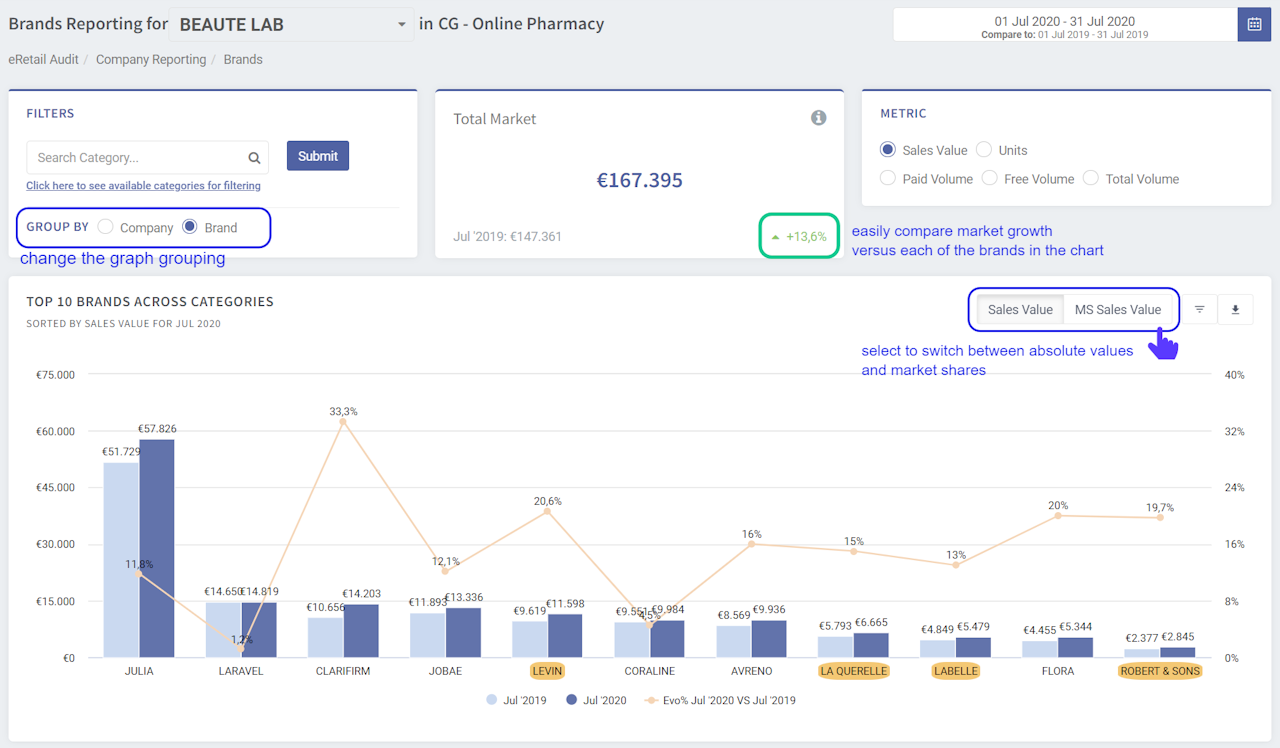Group the chart by Company
Viewport: 1280px width, 748px height.
tap(106, 227)
